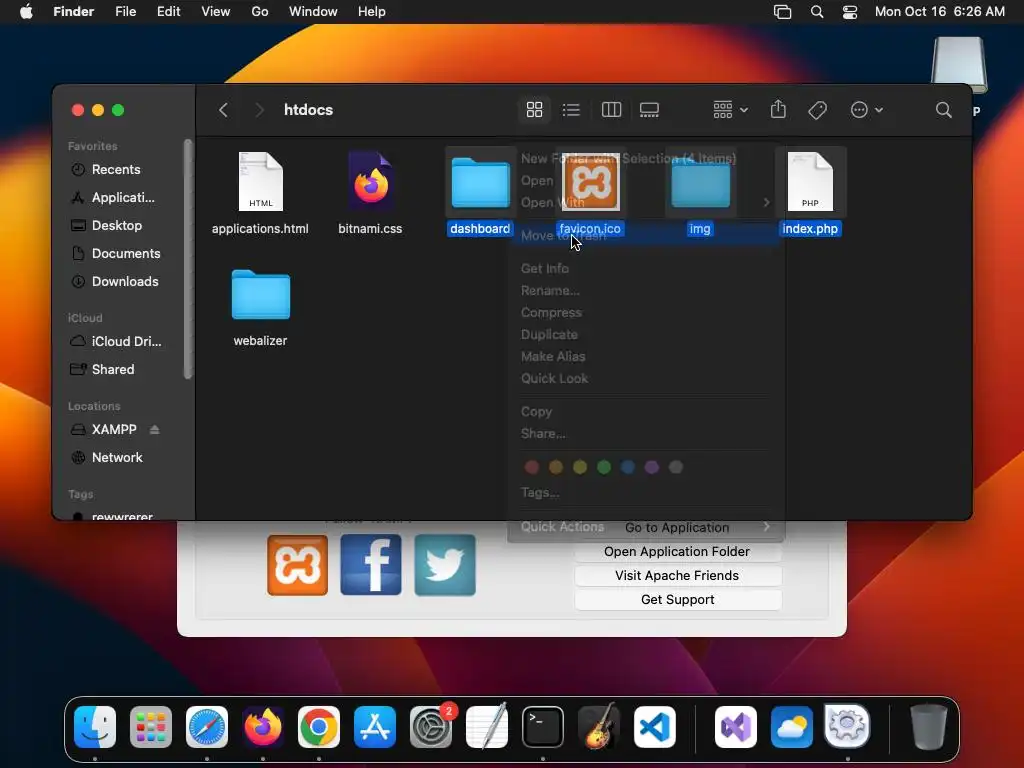
Task: Click the XAMPP logo in XAMPP window
Action: 297,565
